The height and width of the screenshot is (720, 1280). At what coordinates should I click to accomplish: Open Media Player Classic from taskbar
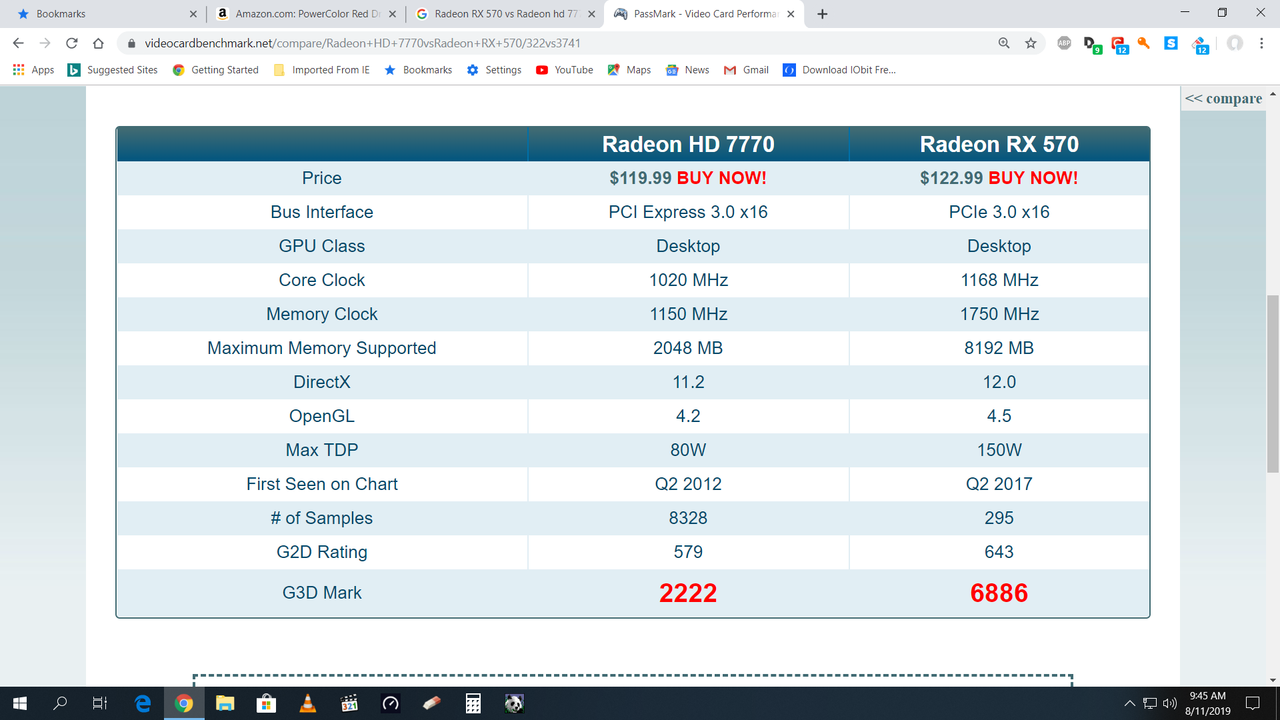[349, 703]
